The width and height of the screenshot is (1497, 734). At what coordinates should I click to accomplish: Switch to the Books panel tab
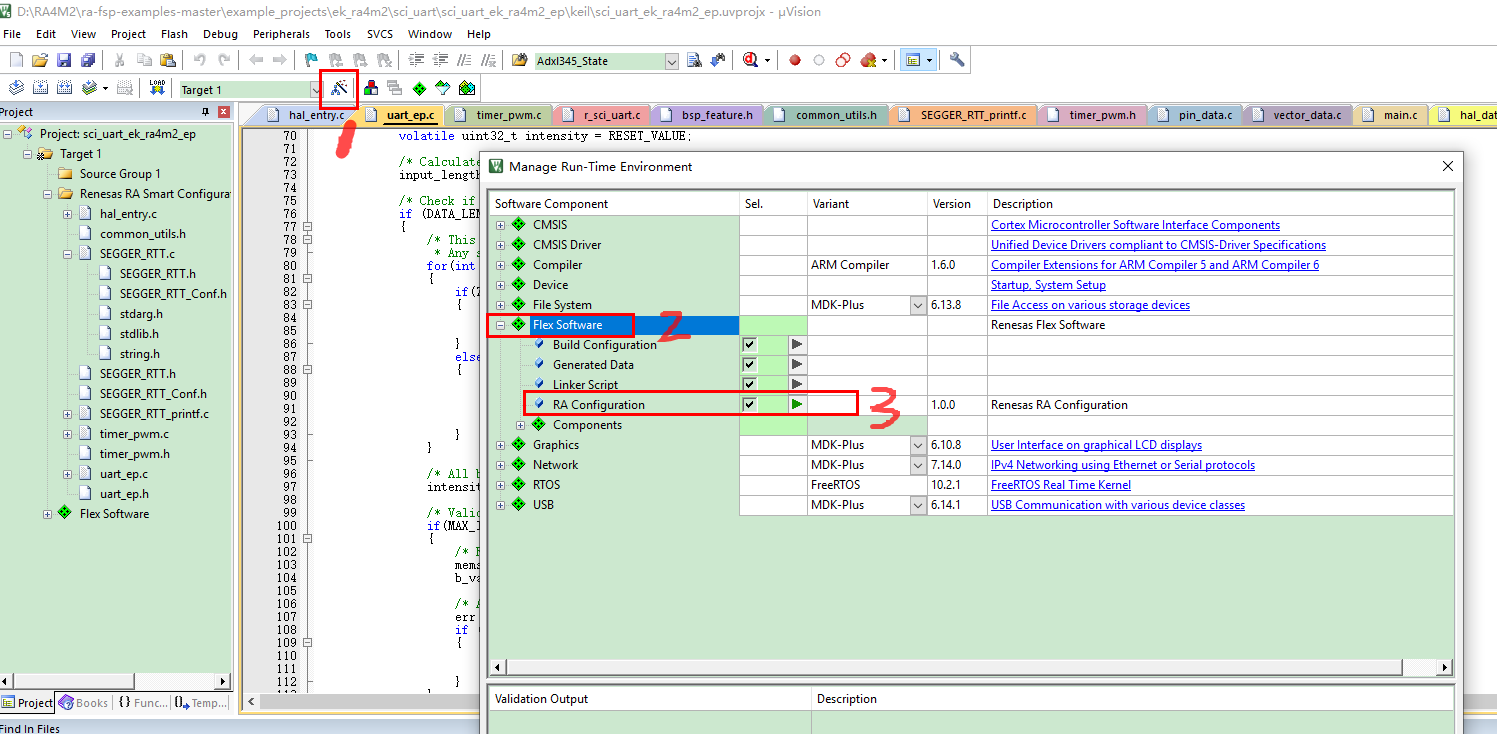coord(83,703)
